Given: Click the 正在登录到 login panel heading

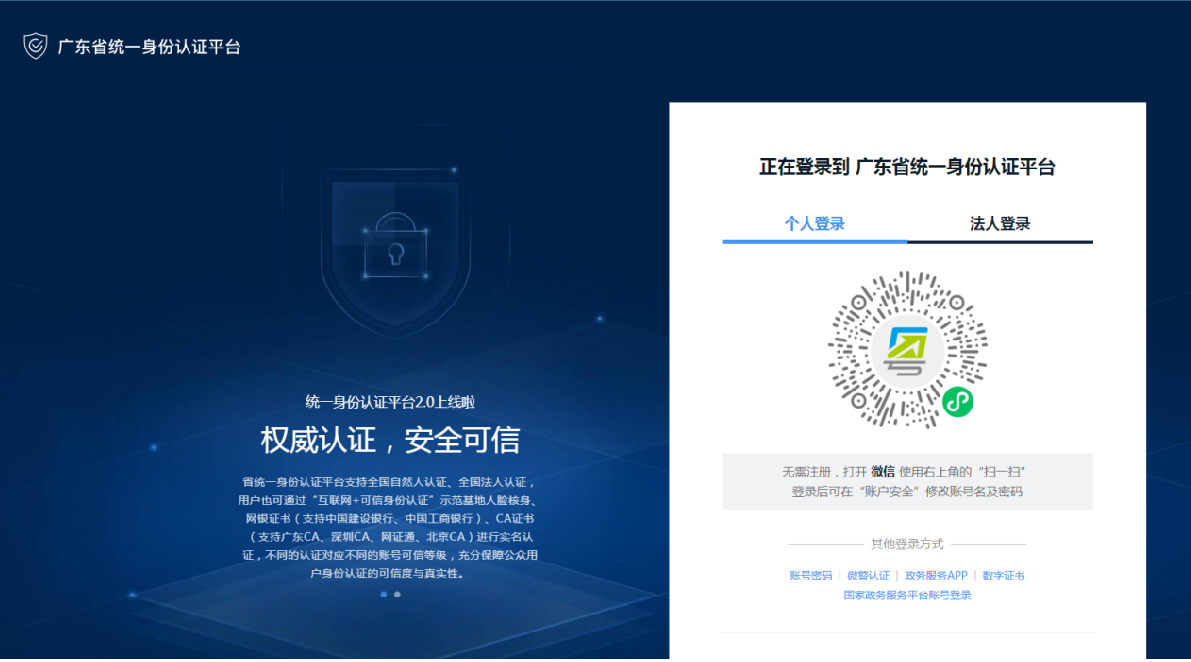Looking at the screenshot, I should [x=907, y=167].
